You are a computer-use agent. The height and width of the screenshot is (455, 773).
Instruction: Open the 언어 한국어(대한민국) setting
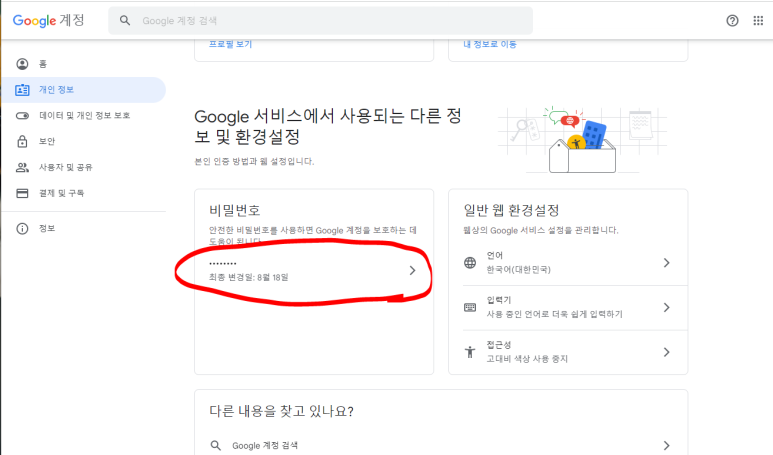pyautogui.click(x=568, y=263)
